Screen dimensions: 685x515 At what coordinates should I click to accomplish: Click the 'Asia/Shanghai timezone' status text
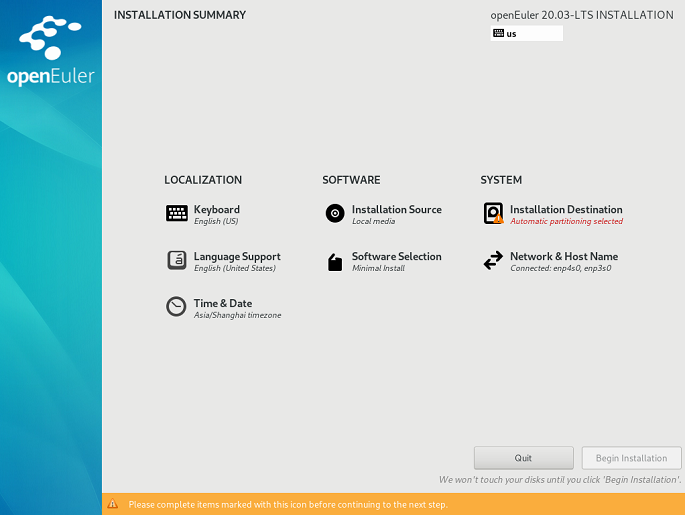(237, 315)
